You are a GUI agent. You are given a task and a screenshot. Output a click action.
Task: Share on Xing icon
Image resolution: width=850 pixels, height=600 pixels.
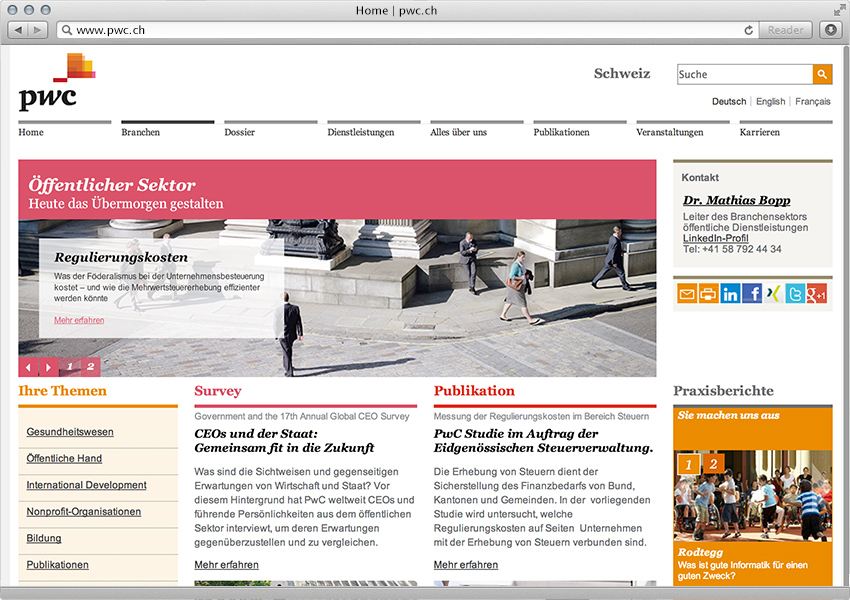point(774,294)
